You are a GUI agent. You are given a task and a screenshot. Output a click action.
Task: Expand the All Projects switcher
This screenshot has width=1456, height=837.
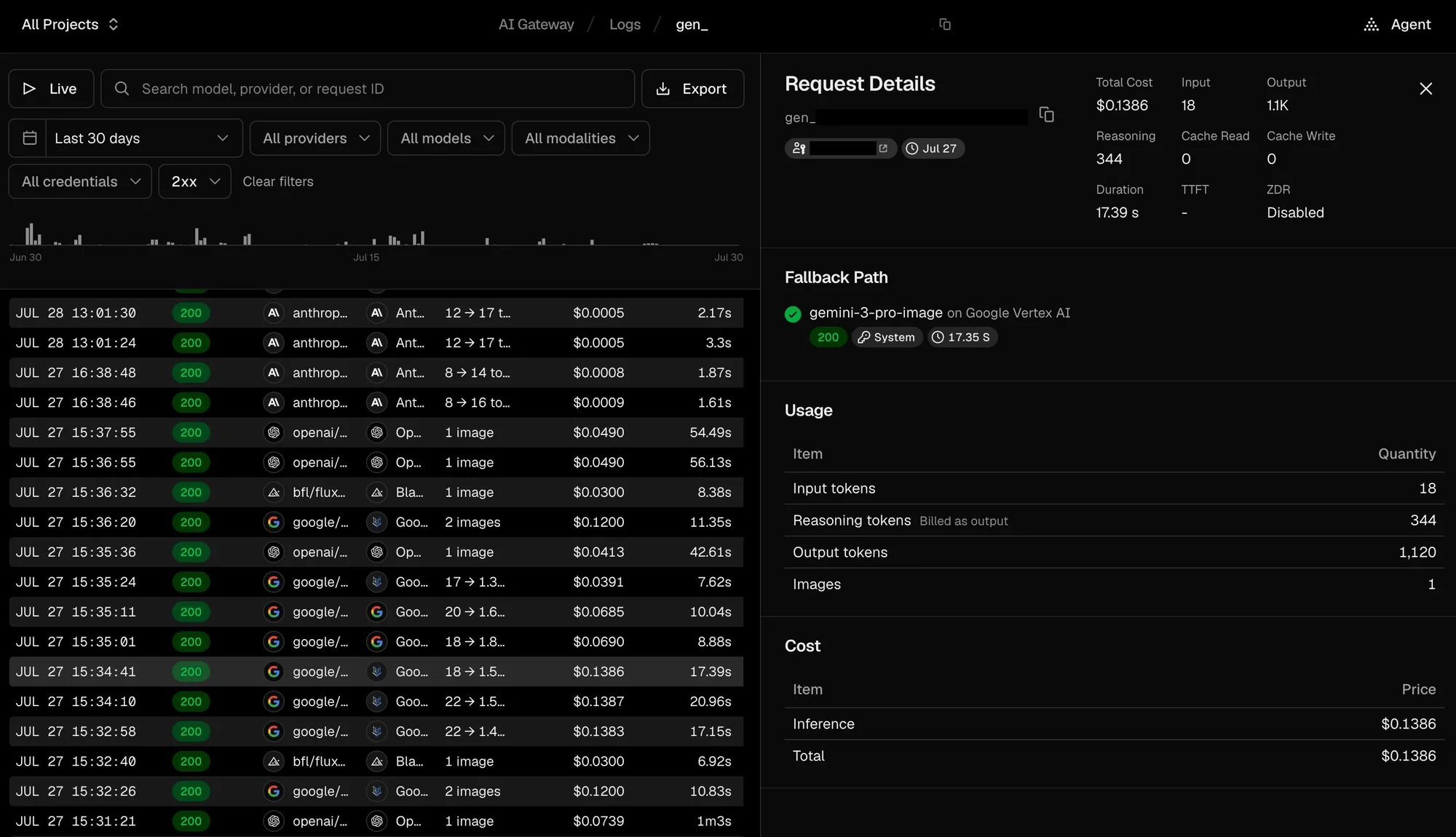(x=70, y=24)
